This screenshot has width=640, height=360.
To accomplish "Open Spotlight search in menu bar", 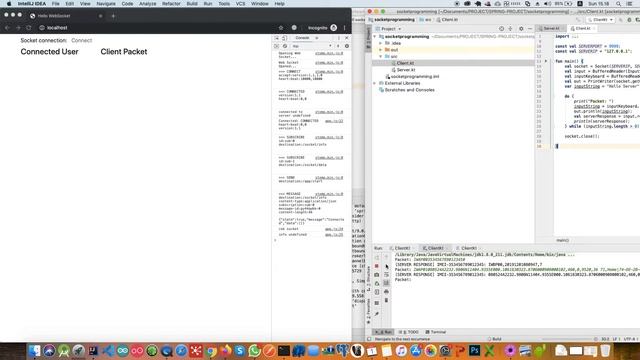I will pyautogui.click(x=619, y=4).
